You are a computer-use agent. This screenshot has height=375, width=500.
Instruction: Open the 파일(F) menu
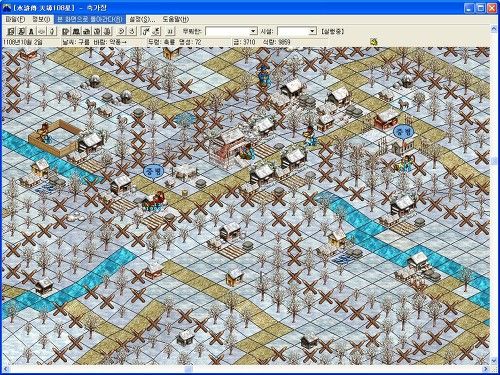pos(15,19)
